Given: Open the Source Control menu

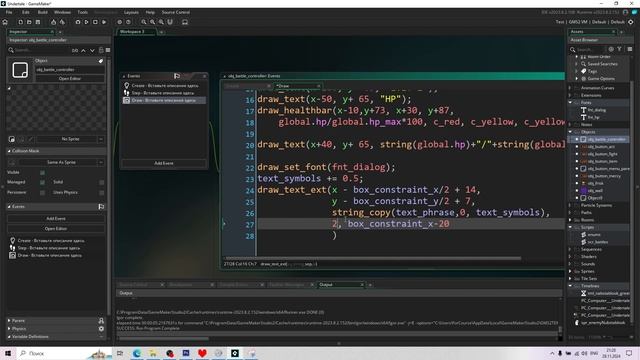Looking at the screenshot, I should click(176, 12).
